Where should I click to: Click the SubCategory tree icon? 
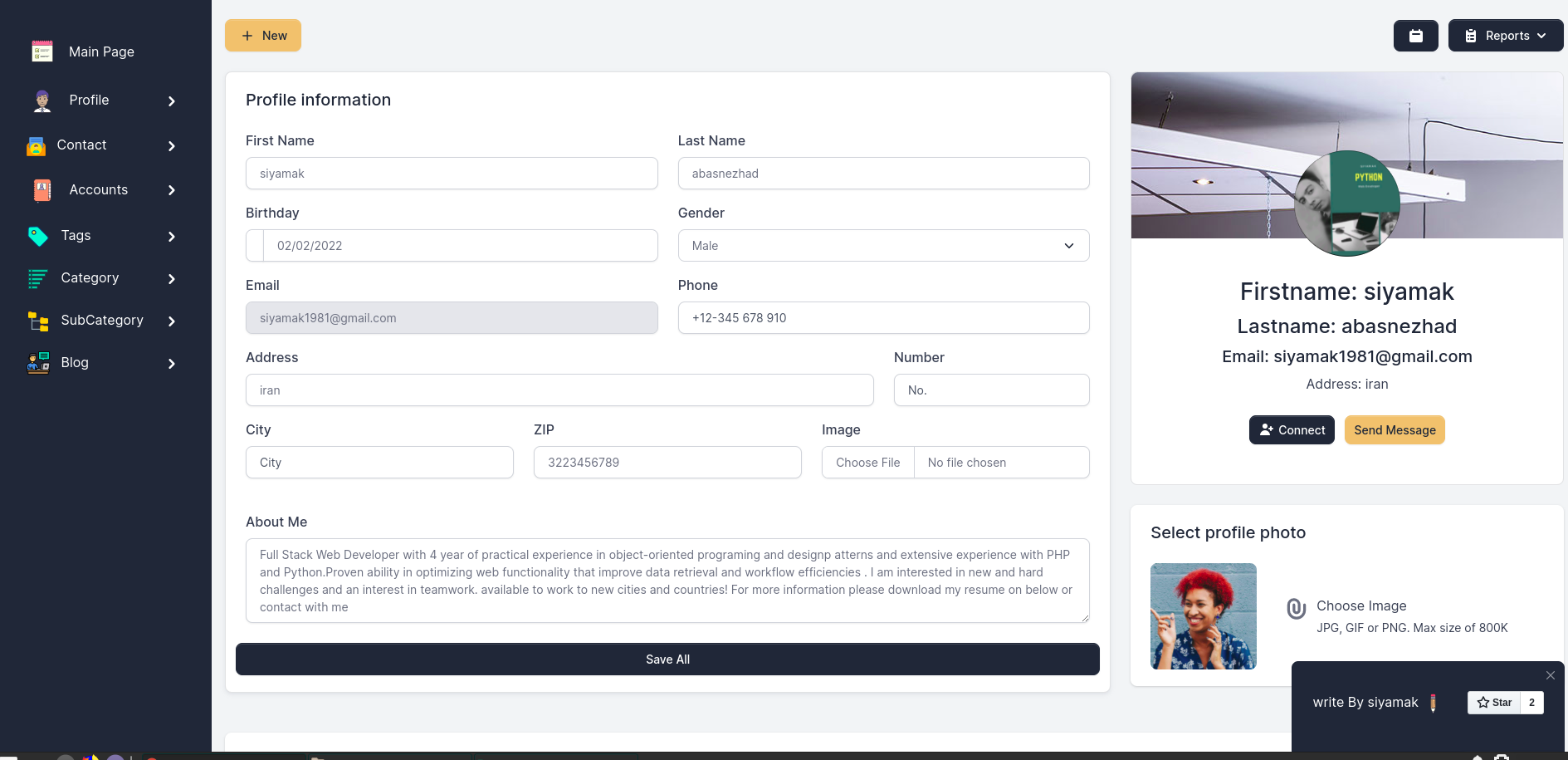pyautogui.click(x=38, y=321)
